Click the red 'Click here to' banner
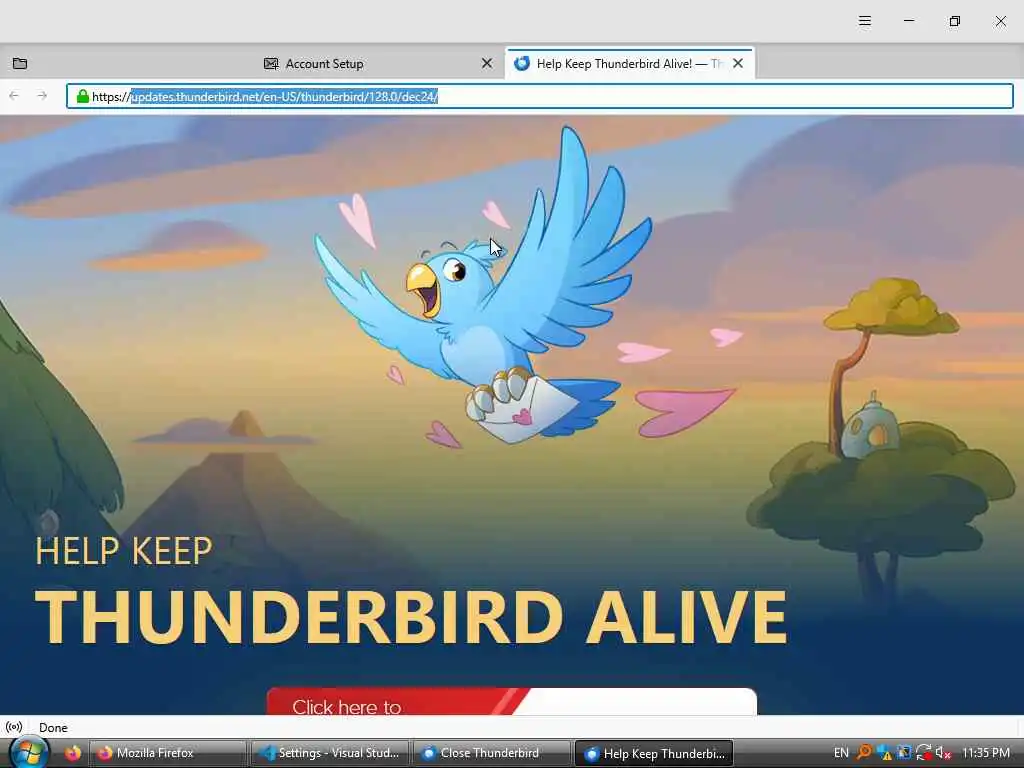This screenshot has width=1024, height=768. click(x=511, y=701)
